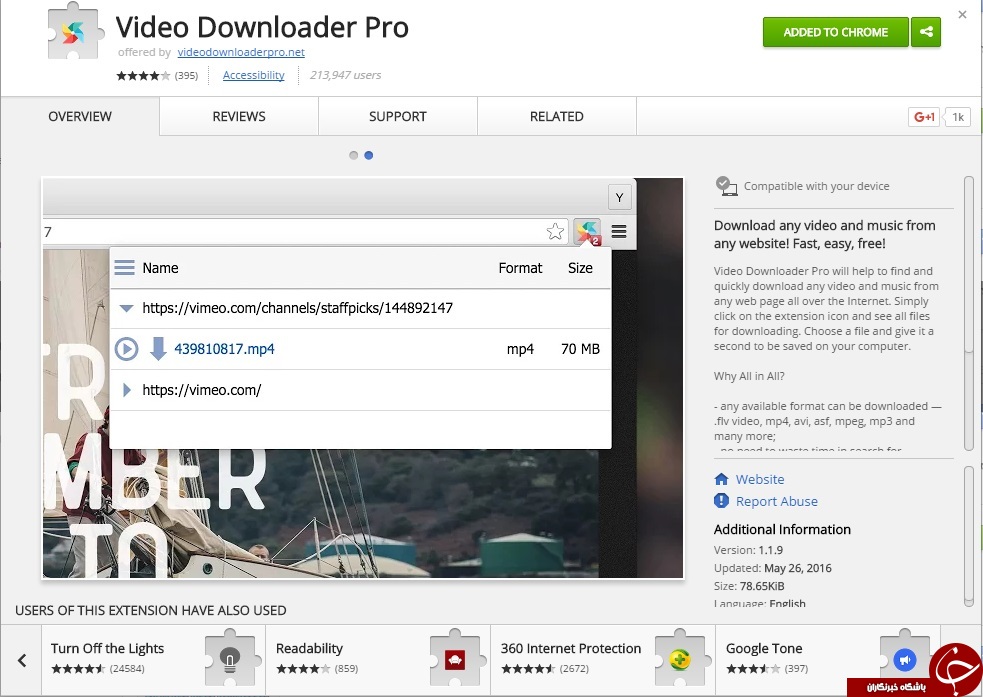Click the home icon next to Website
Image resolution: width=983 pixels, height=697 pixels.
[722, 480]
